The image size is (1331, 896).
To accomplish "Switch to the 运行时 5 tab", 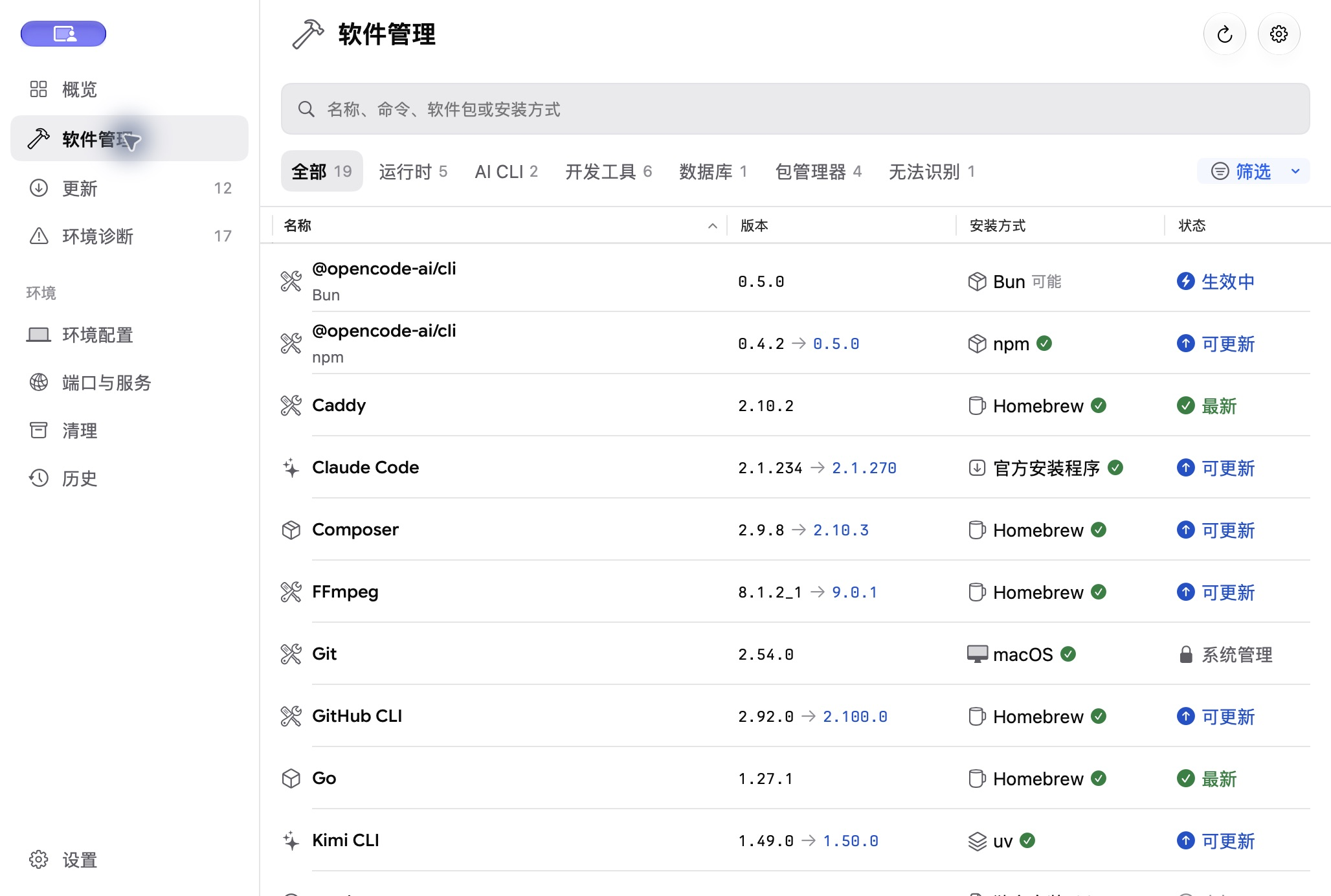I will pos(413,171).
